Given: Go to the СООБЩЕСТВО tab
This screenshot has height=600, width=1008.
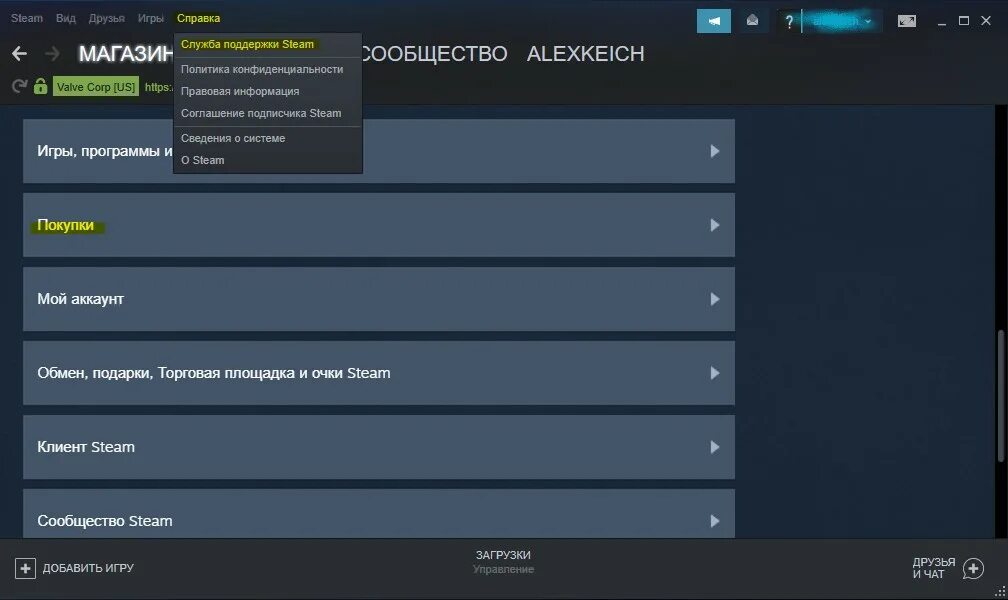Looking at the screenshot, I should [x=434, y=54].
